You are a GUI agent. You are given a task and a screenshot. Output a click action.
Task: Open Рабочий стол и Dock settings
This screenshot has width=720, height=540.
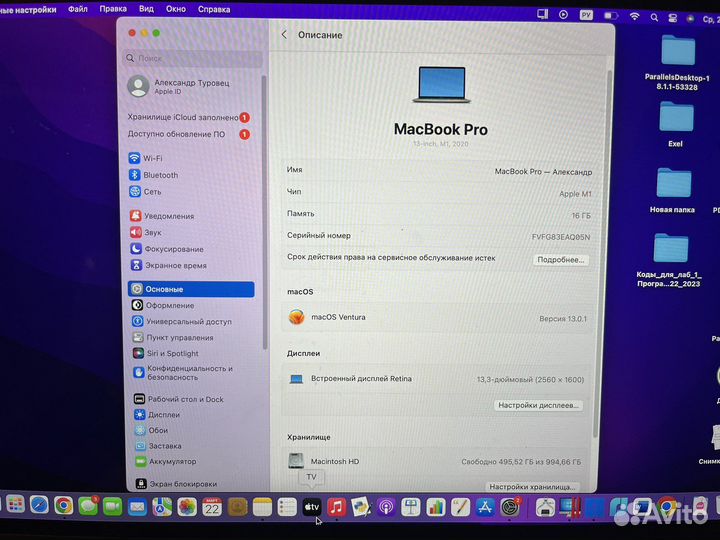click(179, 399)
